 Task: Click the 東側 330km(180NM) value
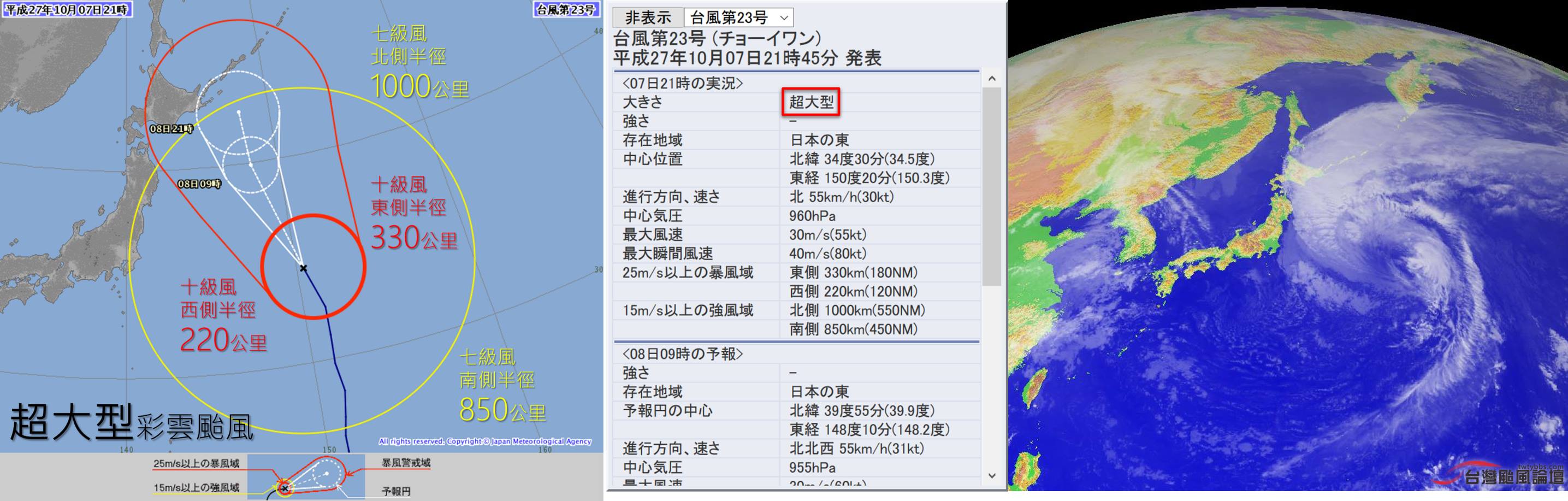coord(854,272)
